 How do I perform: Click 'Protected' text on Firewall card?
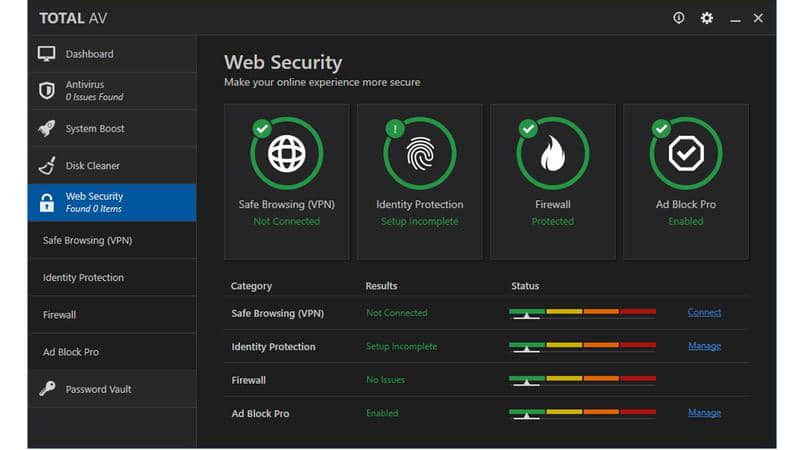pyautogui.click(x=553, y=221)
